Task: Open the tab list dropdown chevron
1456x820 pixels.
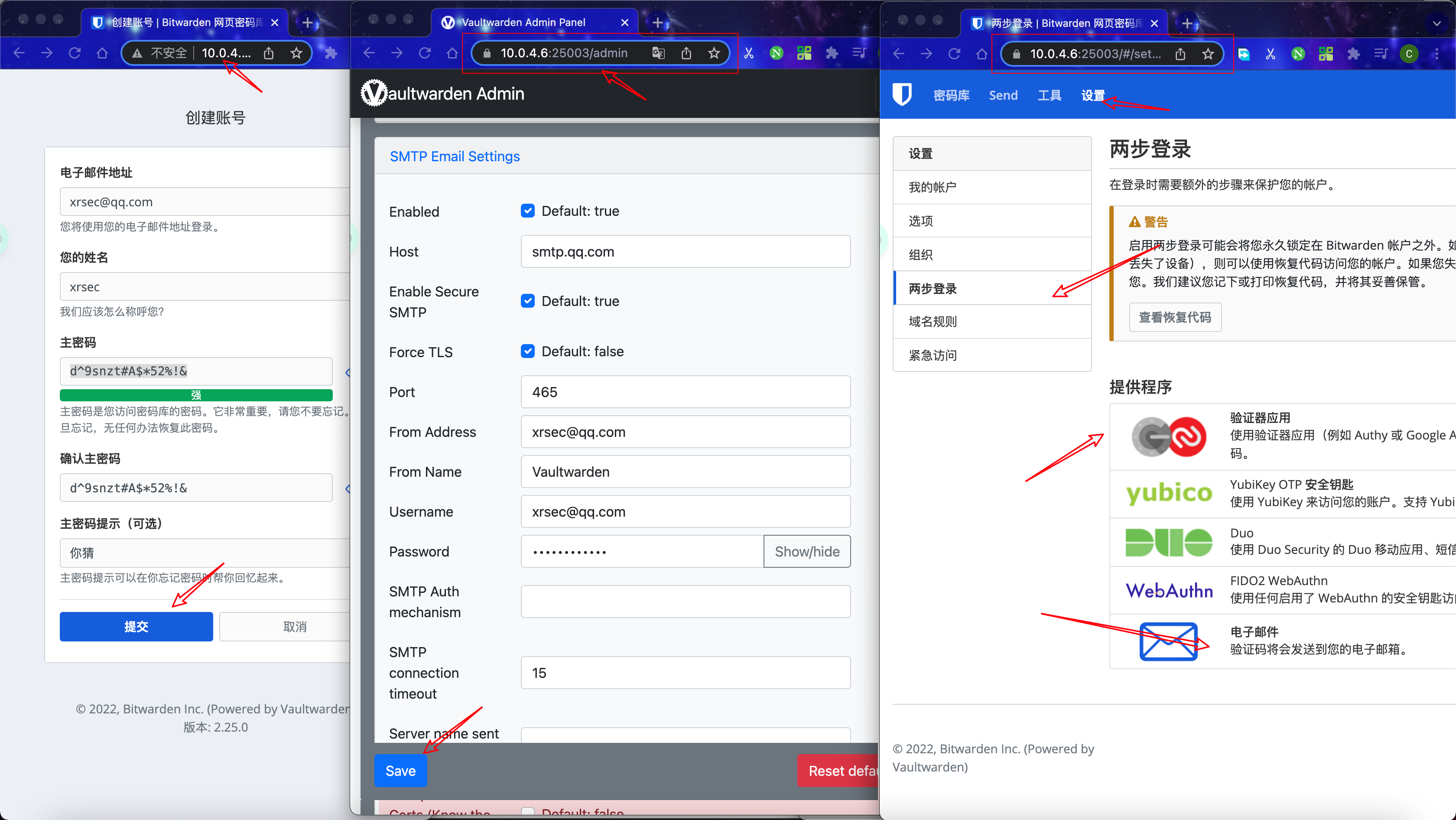Action: (x=1436, y=23)
